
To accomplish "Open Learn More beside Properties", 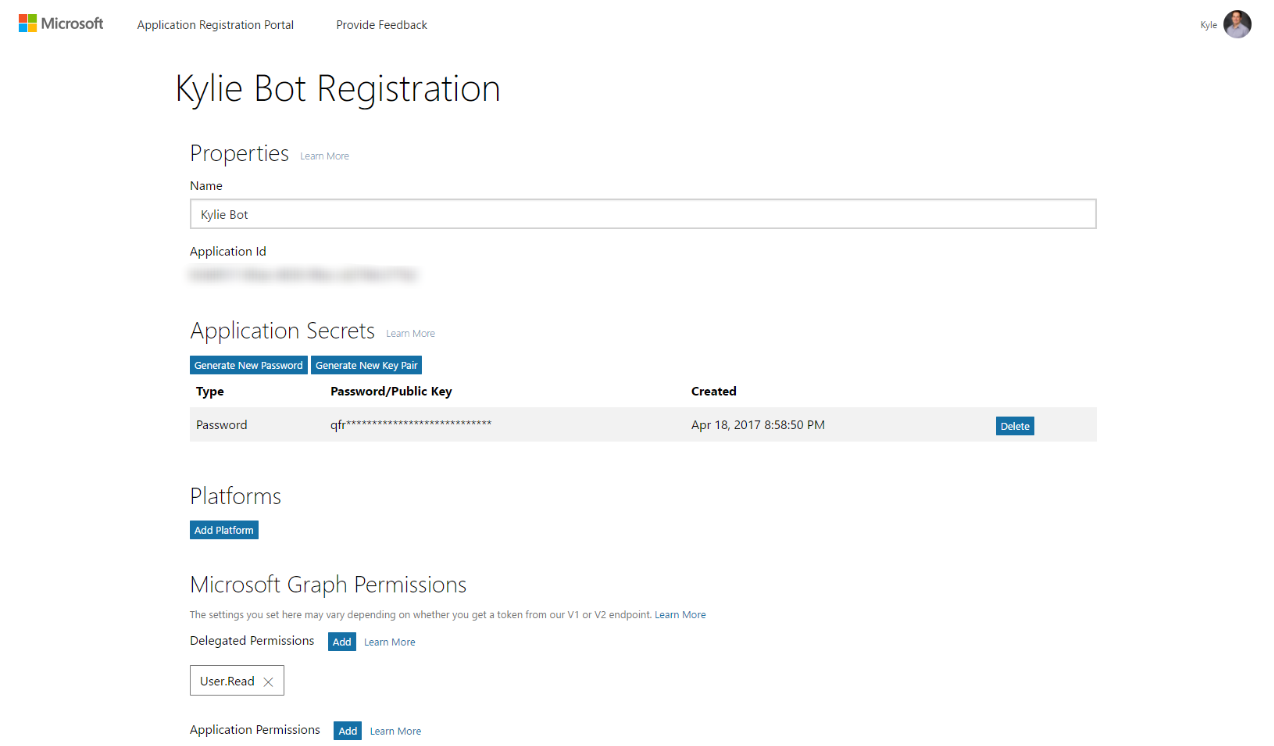I will click(324, 156).
